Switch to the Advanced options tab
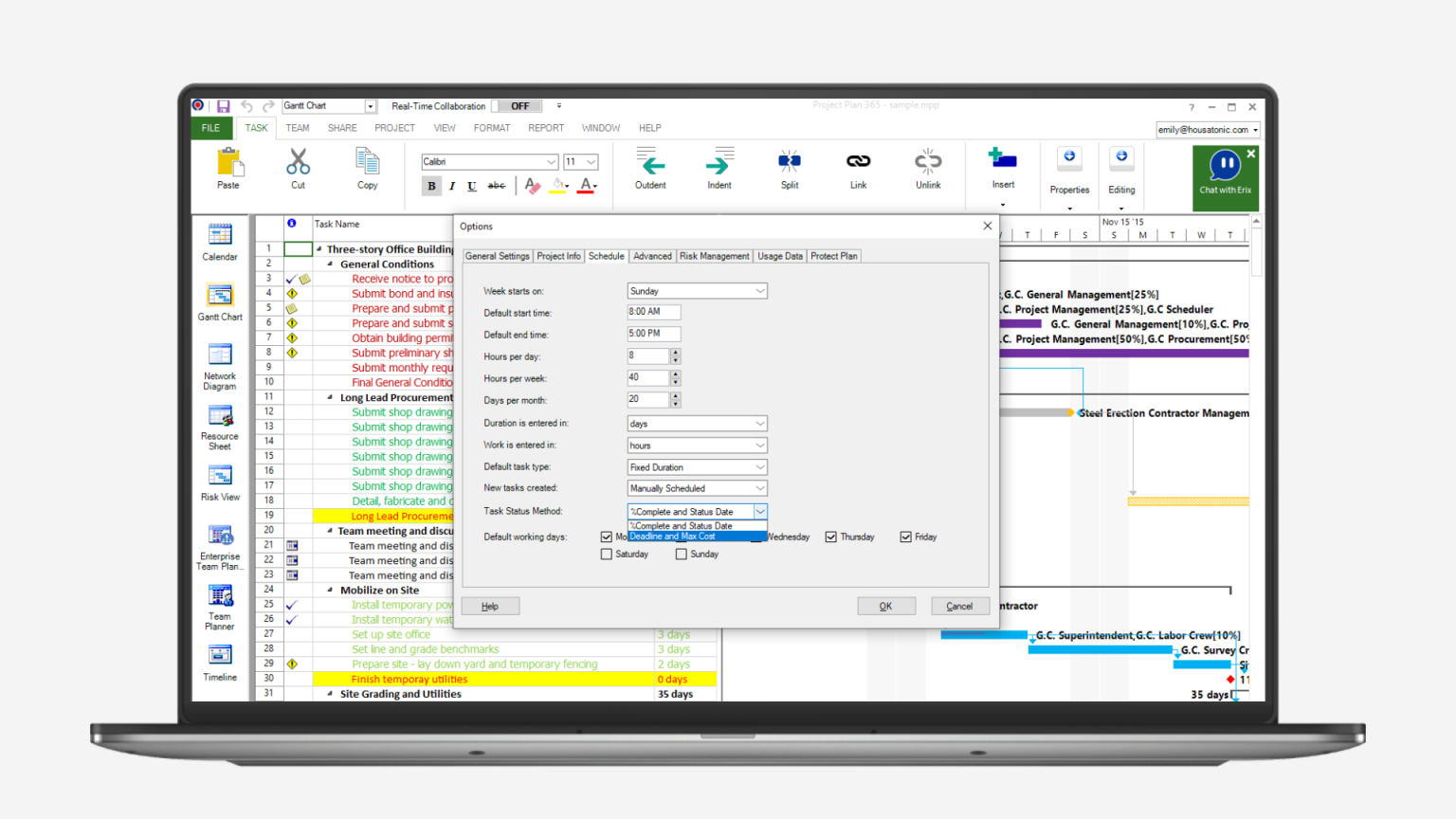The height and width of the screenshot is (819, 1456). coord(652,256)
